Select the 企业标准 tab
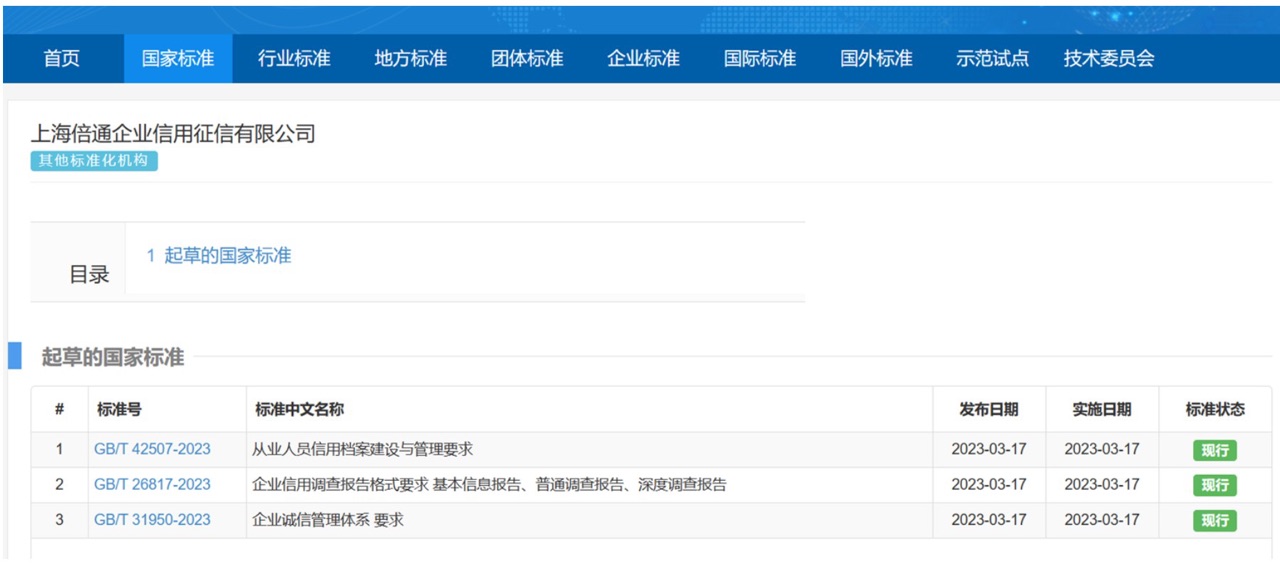Image resolution: width=1280 pixels, height=569 pixels. 643,58
